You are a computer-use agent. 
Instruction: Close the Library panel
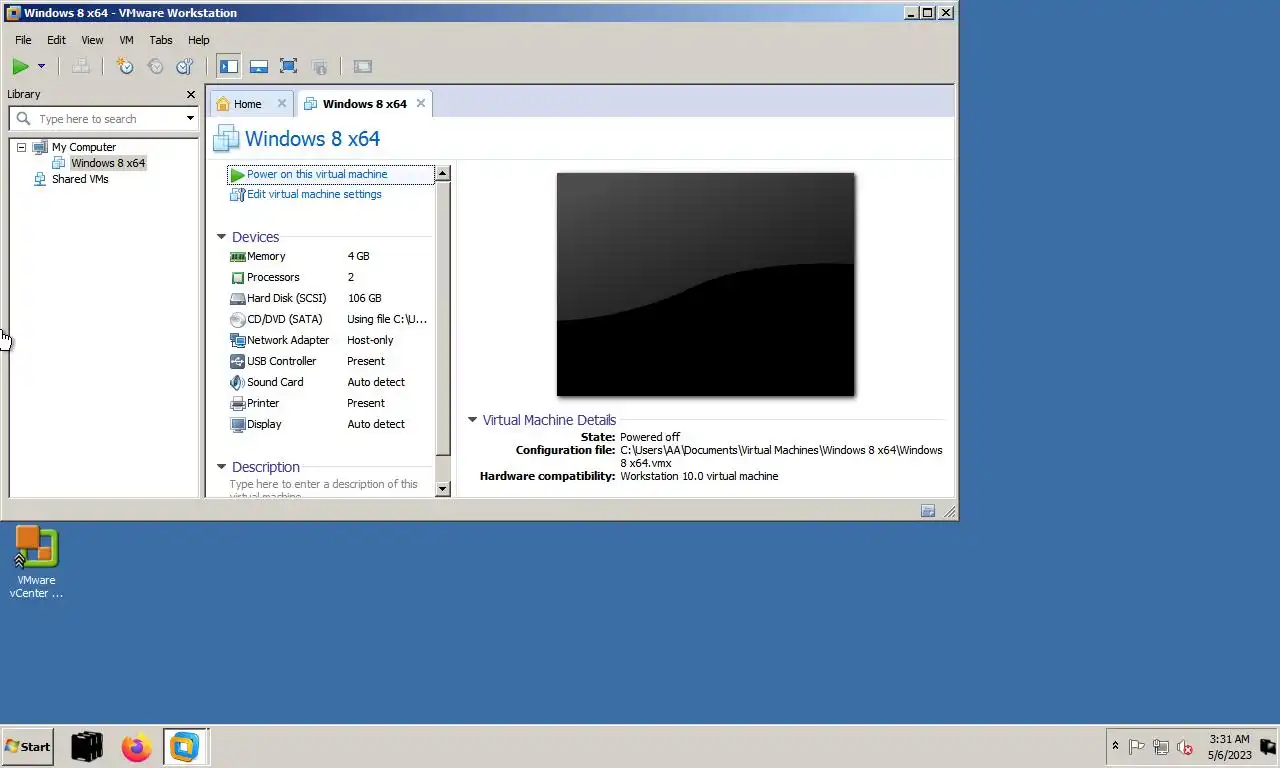[x=191, y=94]
